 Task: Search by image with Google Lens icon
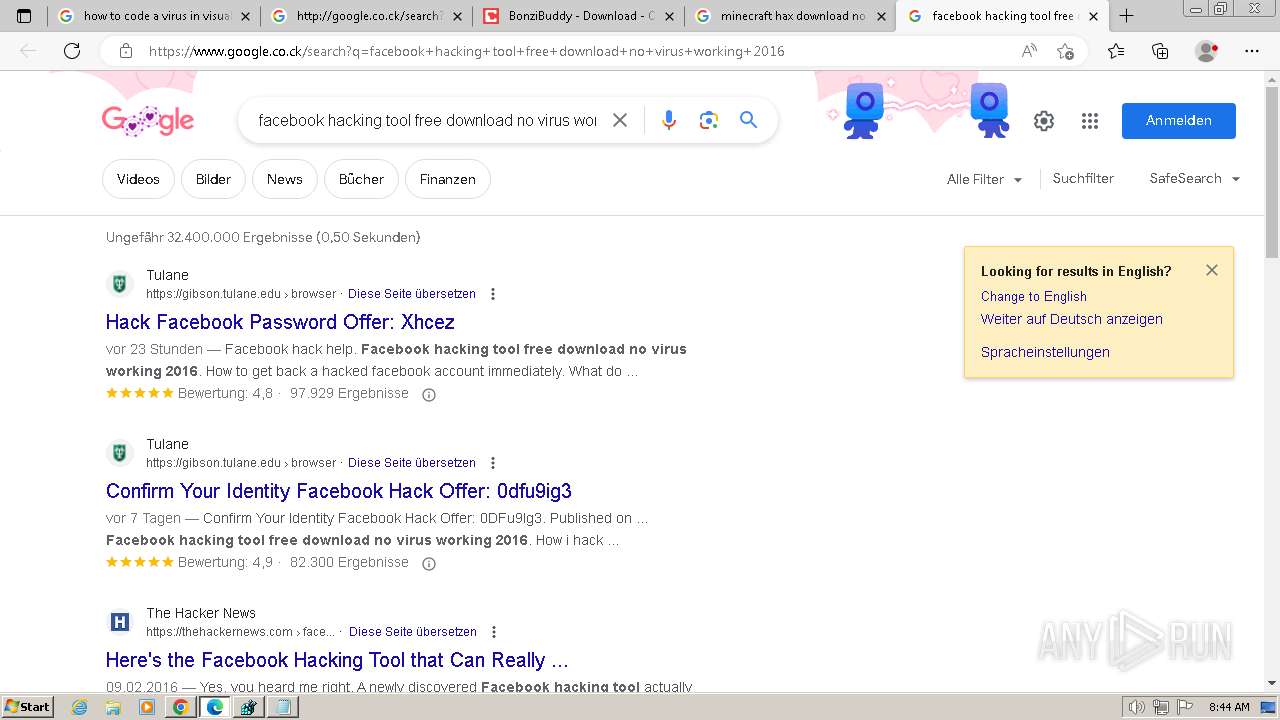709,120
